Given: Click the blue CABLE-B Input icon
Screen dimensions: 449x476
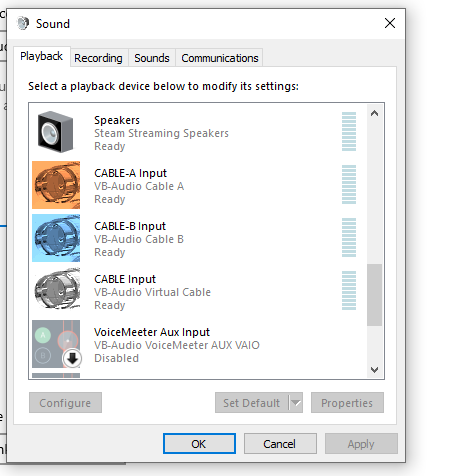Looking at the screenshot, I should tap(56, 238).
